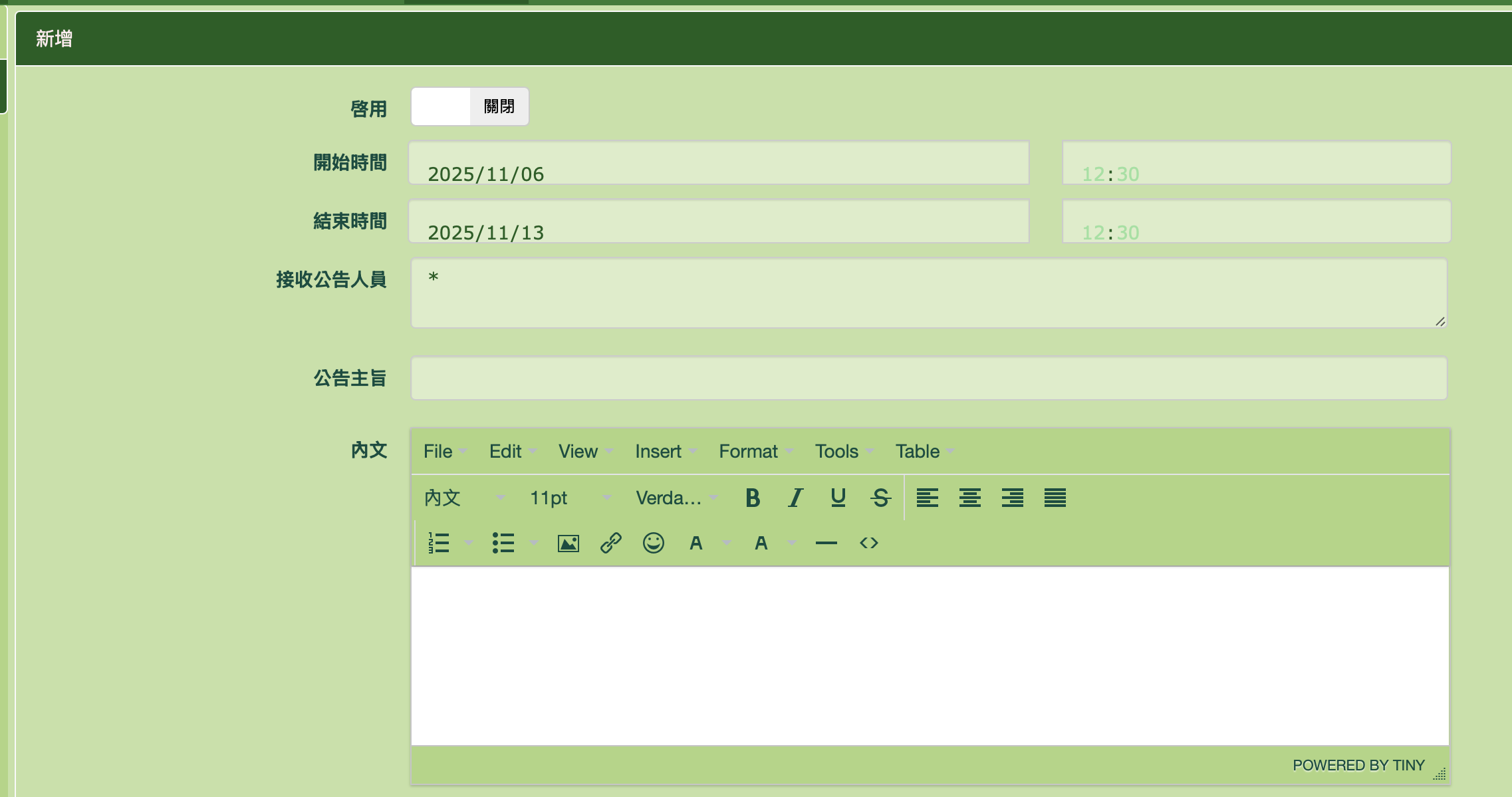Open text color picker arrow
The height and width of the screenshot is (797, 1512).
[x=727, y=544]
